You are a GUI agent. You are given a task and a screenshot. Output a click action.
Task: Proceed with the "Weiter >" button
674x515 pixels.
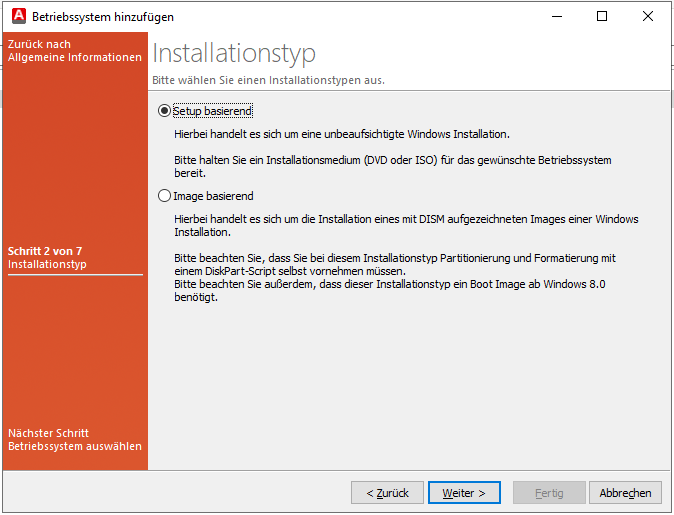(464, 493)
